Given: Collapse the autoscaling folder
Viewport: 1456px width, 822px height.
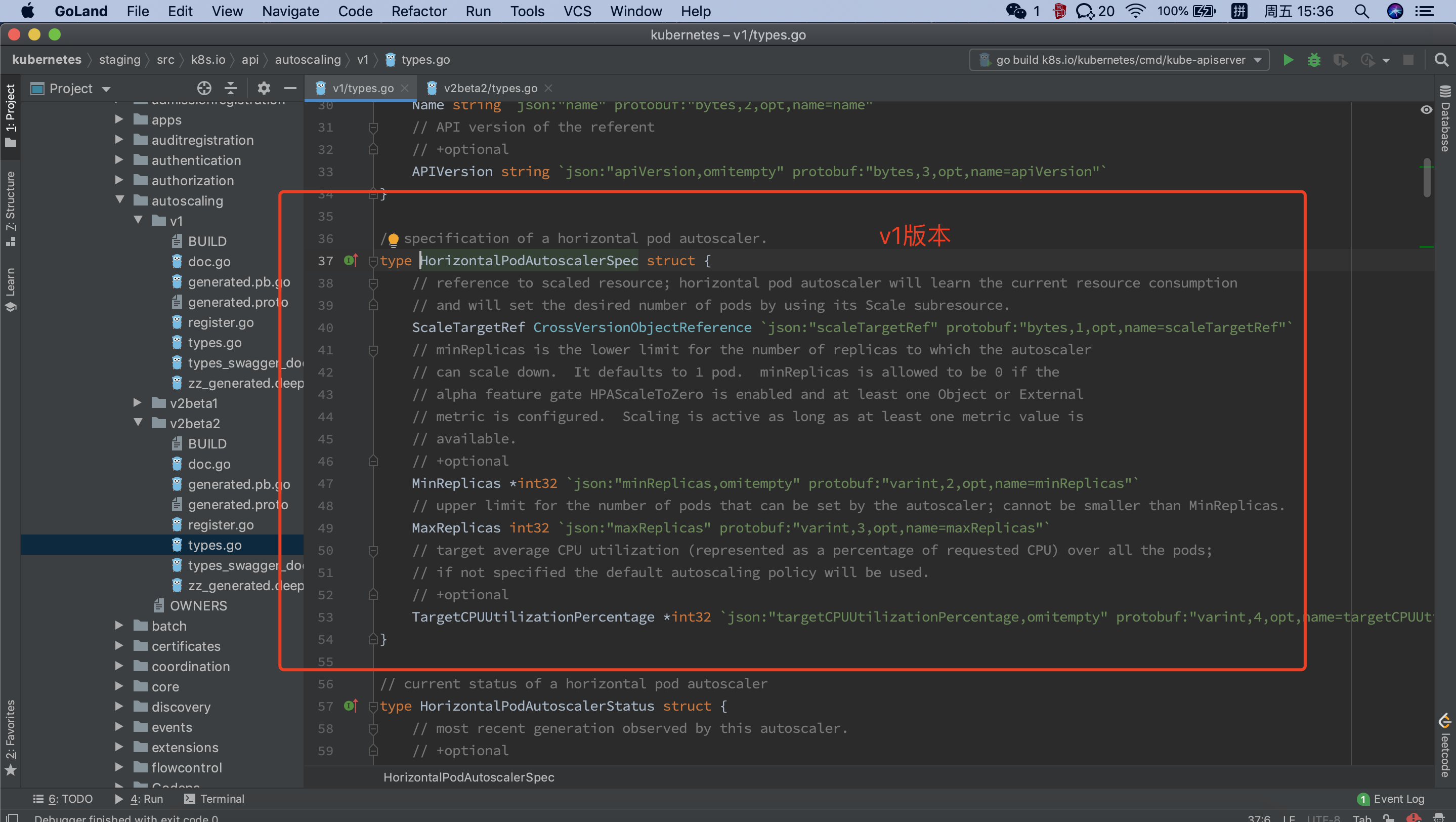Looking at the screenshot, I should (120, 200).
